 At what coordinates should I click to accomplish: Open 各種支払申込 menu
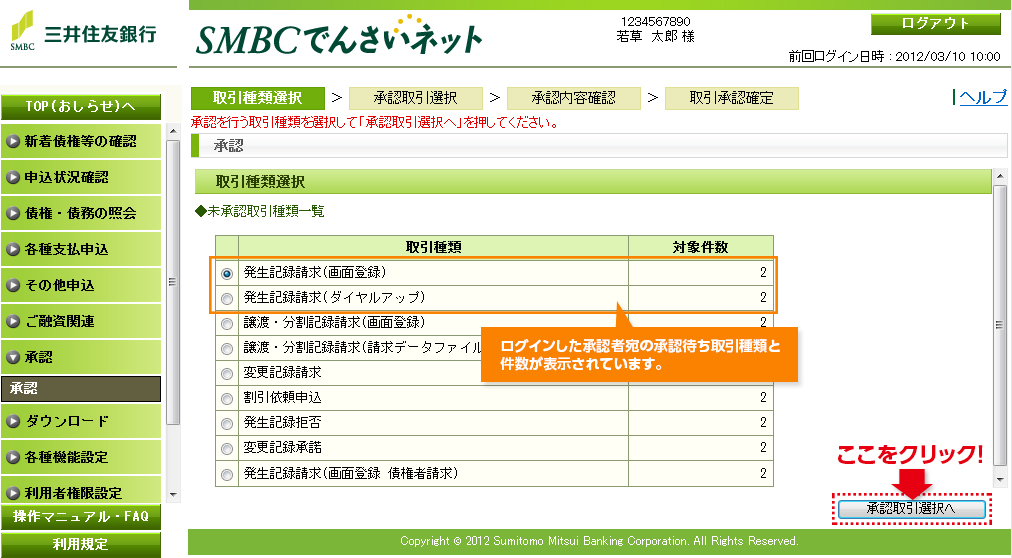click(81, 250)
